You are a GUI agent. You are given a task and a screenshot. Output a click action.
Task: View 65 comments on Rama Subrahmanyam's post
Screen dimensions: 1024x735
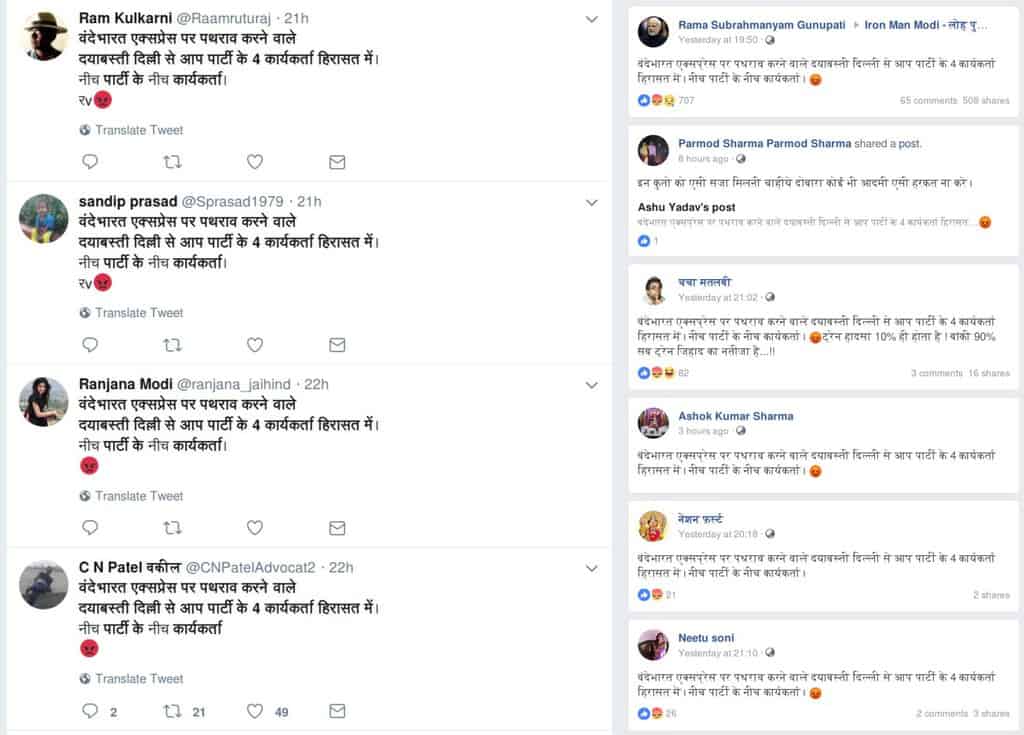pos(928,100)
